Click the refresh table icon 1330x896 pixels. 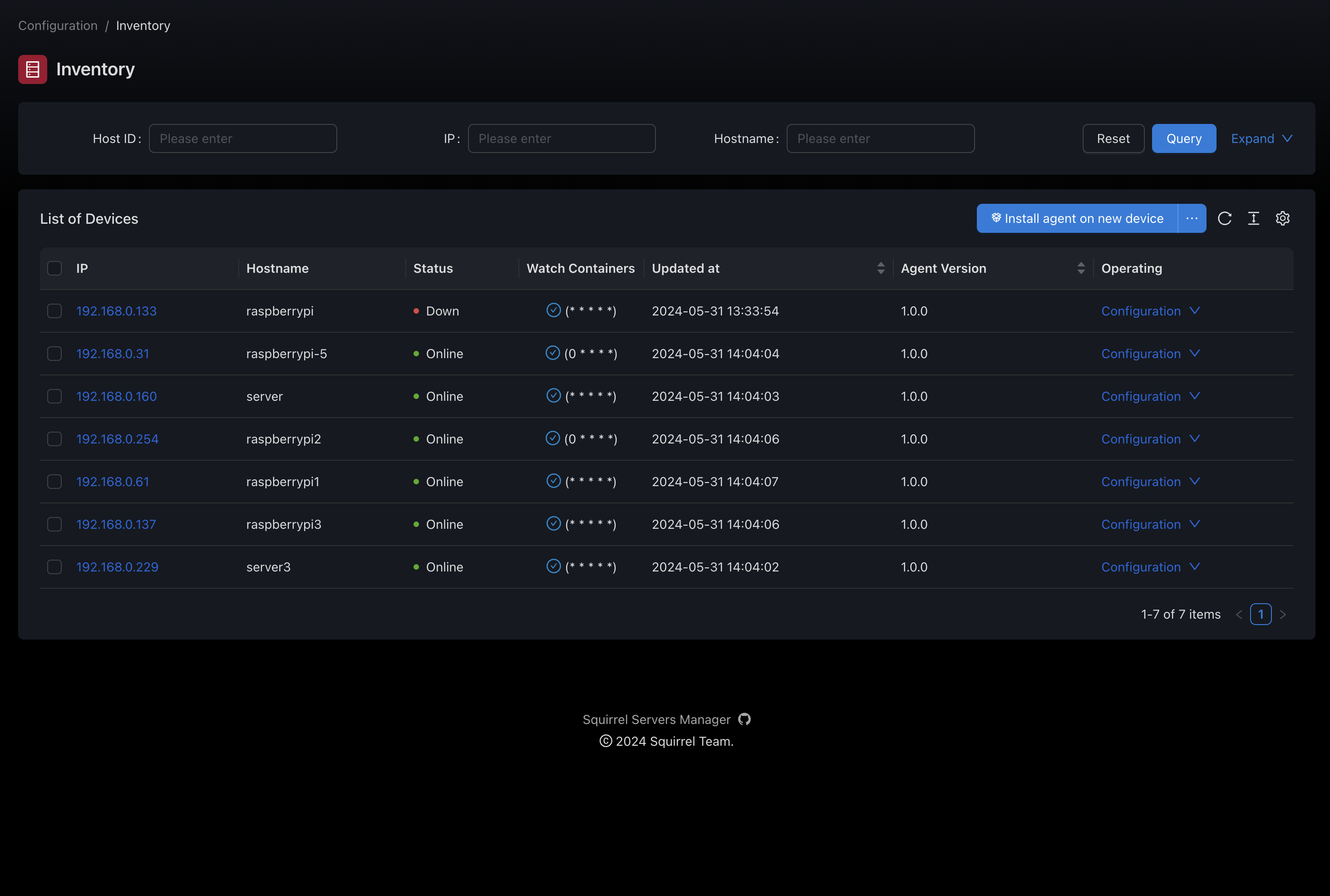point(1224,218)
